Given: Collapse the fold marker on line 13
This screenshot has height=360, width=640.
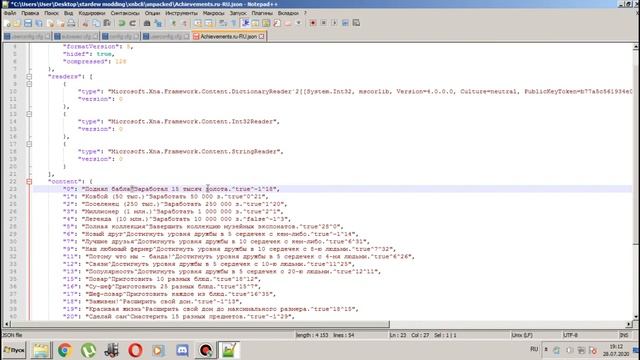Looking at the screenshot, I should pyautogui.click(x=29, y=114).
